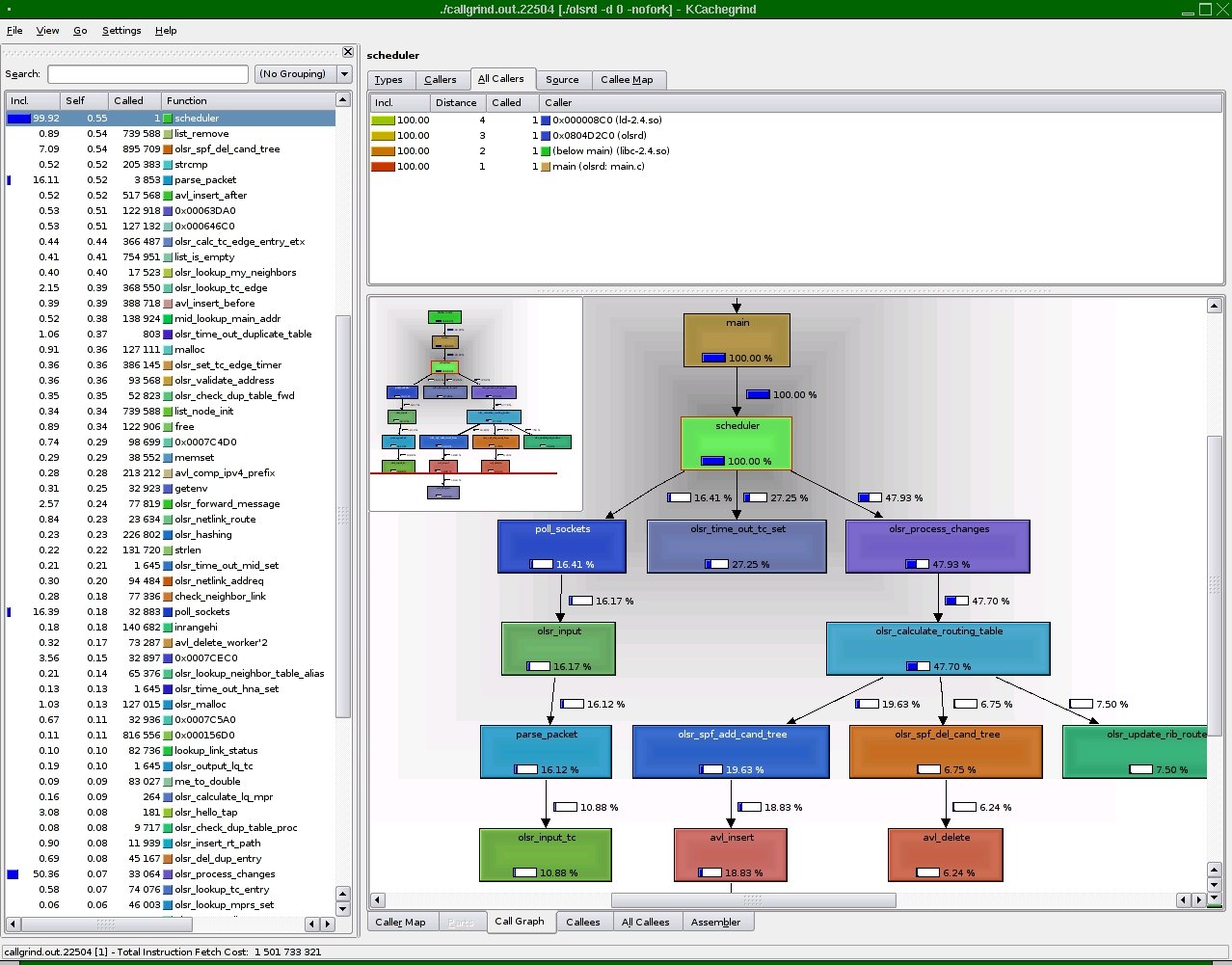Sort callers list by Distance column
The width and height of the screenshot is (1232, 965).
pos(456,102)
